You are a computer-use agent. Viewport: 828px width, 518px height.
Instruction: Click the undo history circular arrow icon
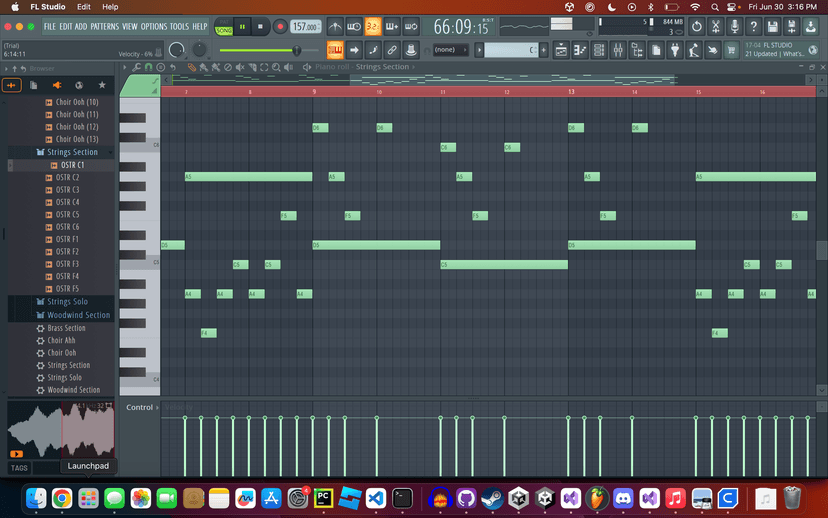(697, 27)
